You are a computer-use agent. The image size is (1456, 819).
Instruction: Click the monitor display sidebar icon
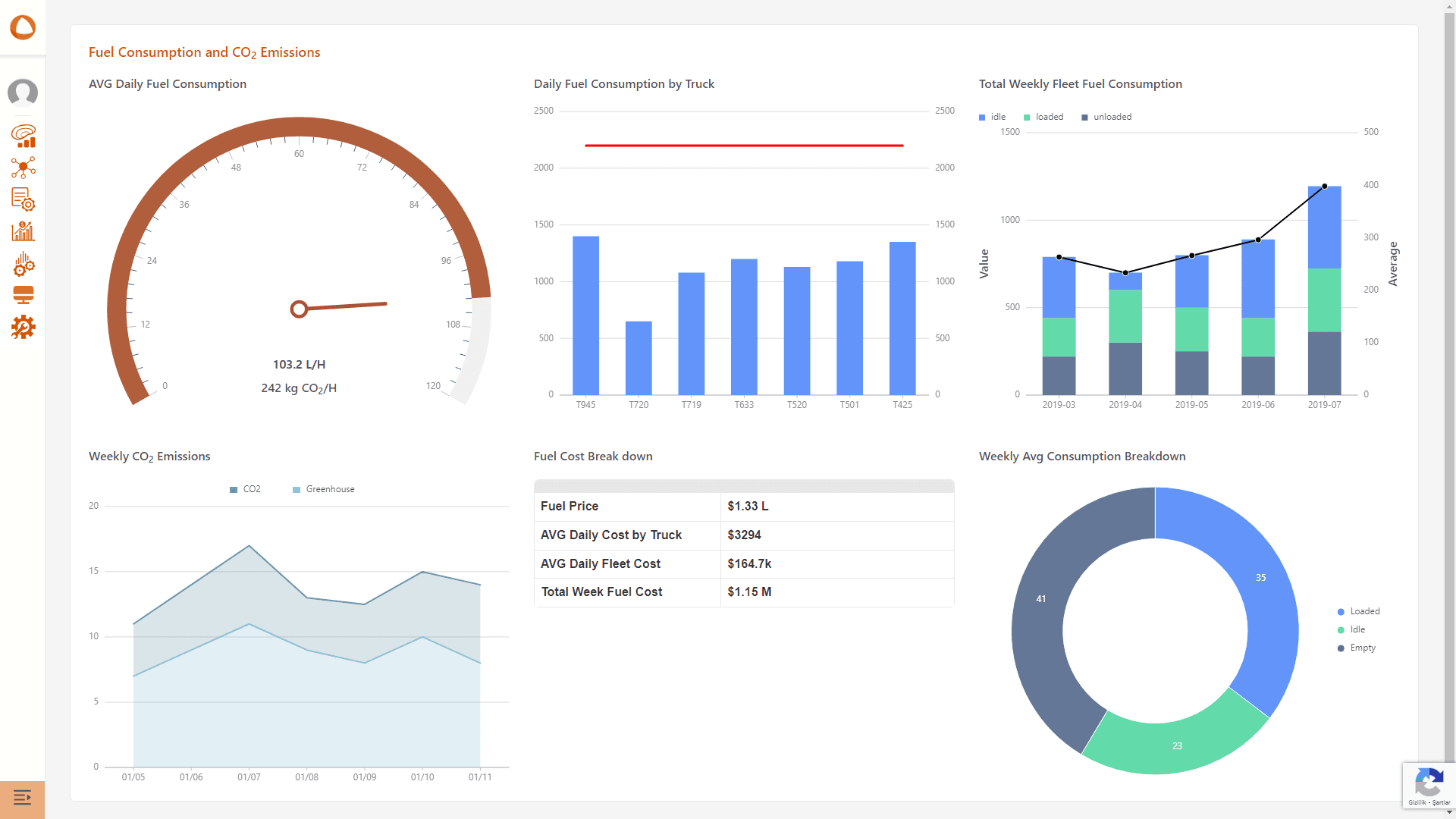24,295
